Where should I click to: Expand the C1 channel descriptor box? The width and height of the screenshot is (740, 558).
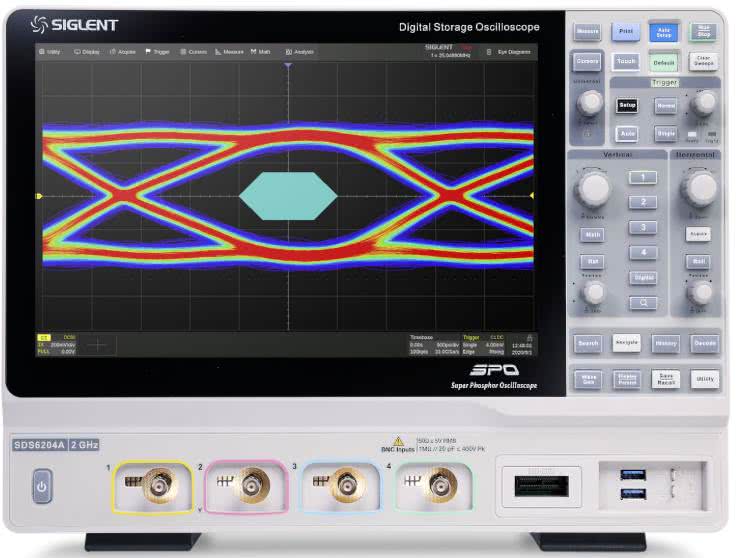57,345
